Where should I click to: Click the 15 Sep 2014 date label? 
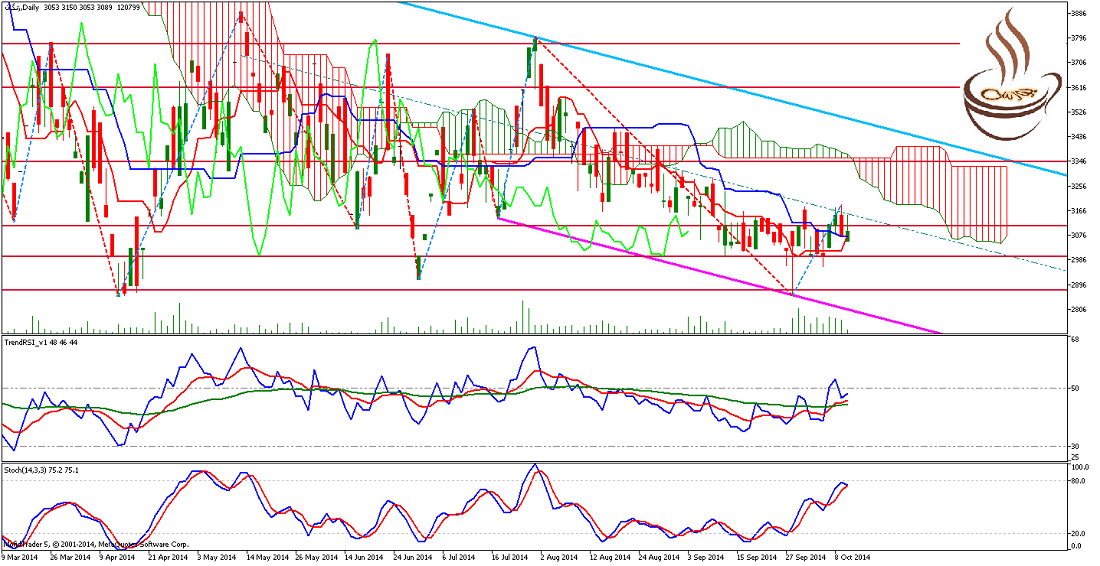753,557
